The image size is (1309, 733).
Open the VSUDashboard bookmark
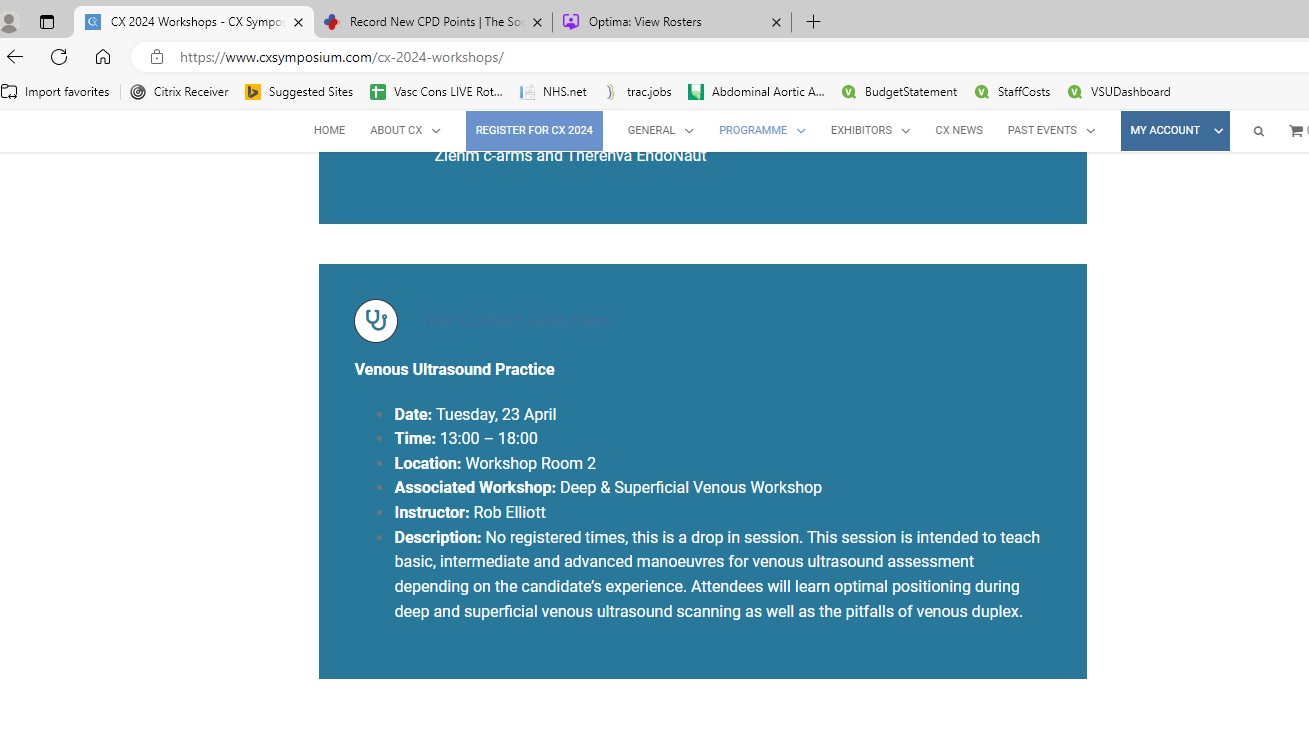click(1118, 92)
